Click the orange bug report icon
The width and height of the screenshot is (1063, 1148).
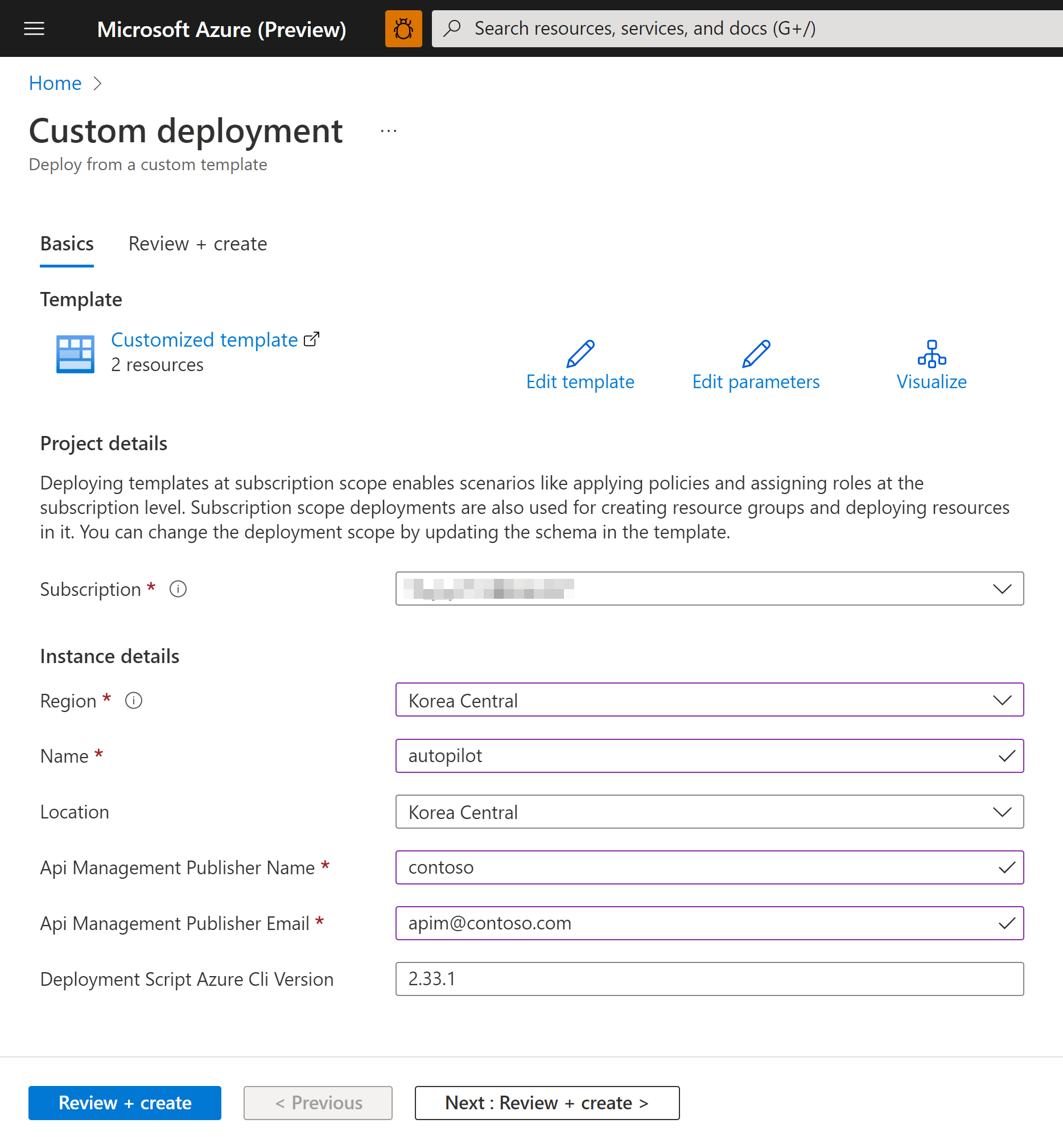[403, 28]
